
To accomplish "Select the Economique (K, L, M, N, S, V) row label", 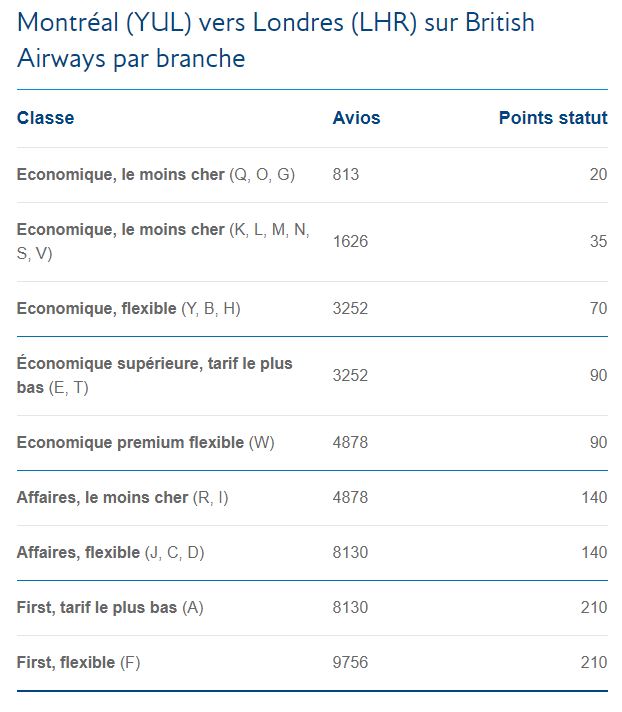I will point(163,241).
